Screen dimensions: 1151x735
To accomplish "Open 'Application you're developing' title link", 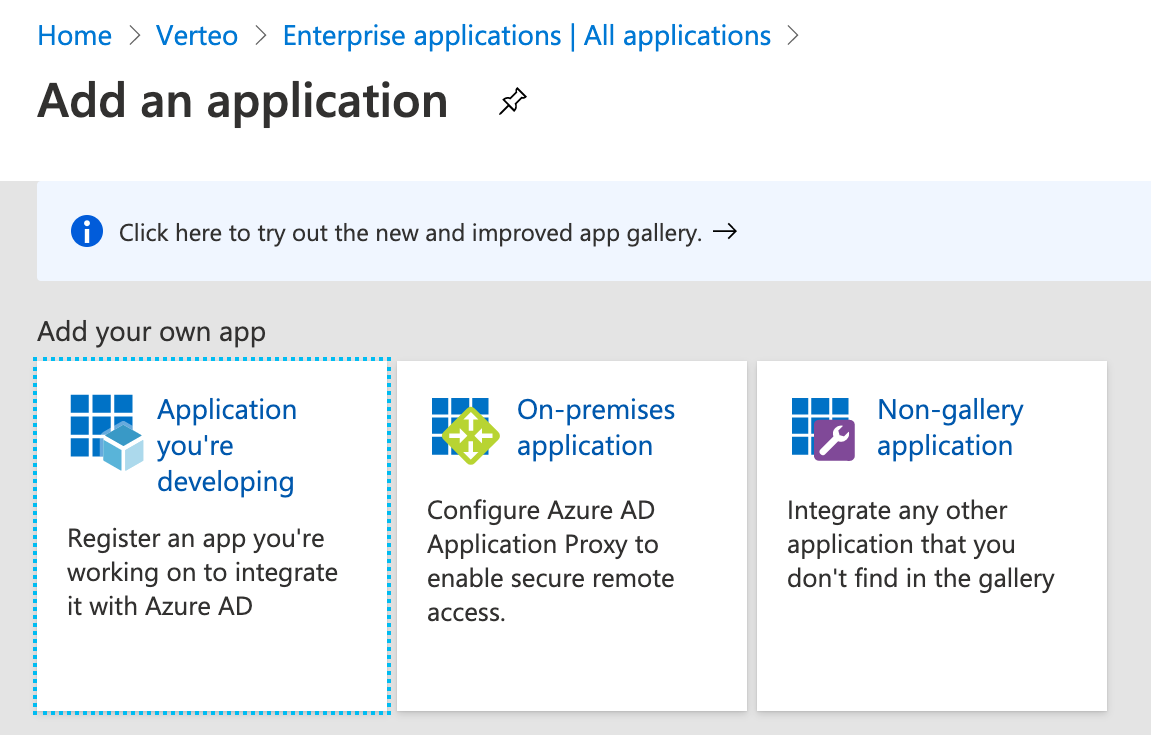I will point(227,446).
